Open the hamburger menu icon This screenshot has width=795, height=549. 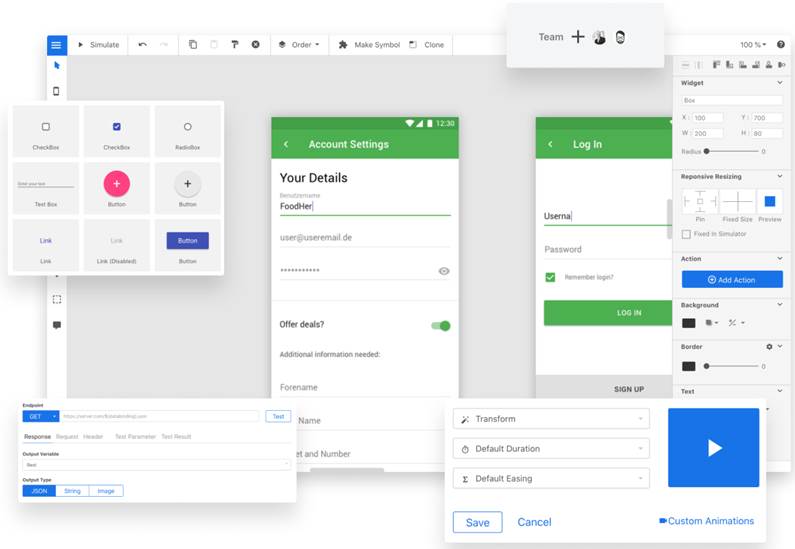click(x=56, y=45)
